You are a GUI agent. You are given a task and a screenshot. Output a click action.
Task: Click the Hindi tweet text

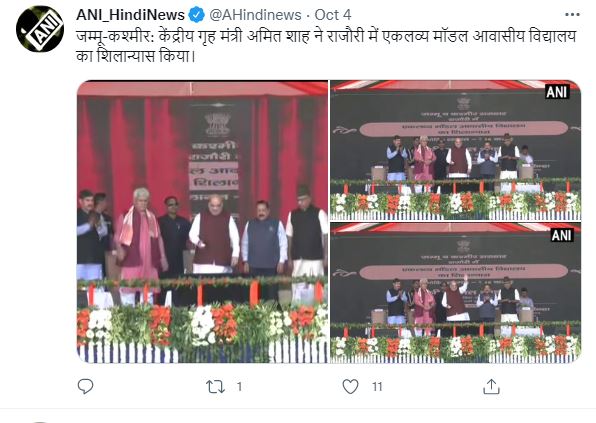[x=326, y=46]
